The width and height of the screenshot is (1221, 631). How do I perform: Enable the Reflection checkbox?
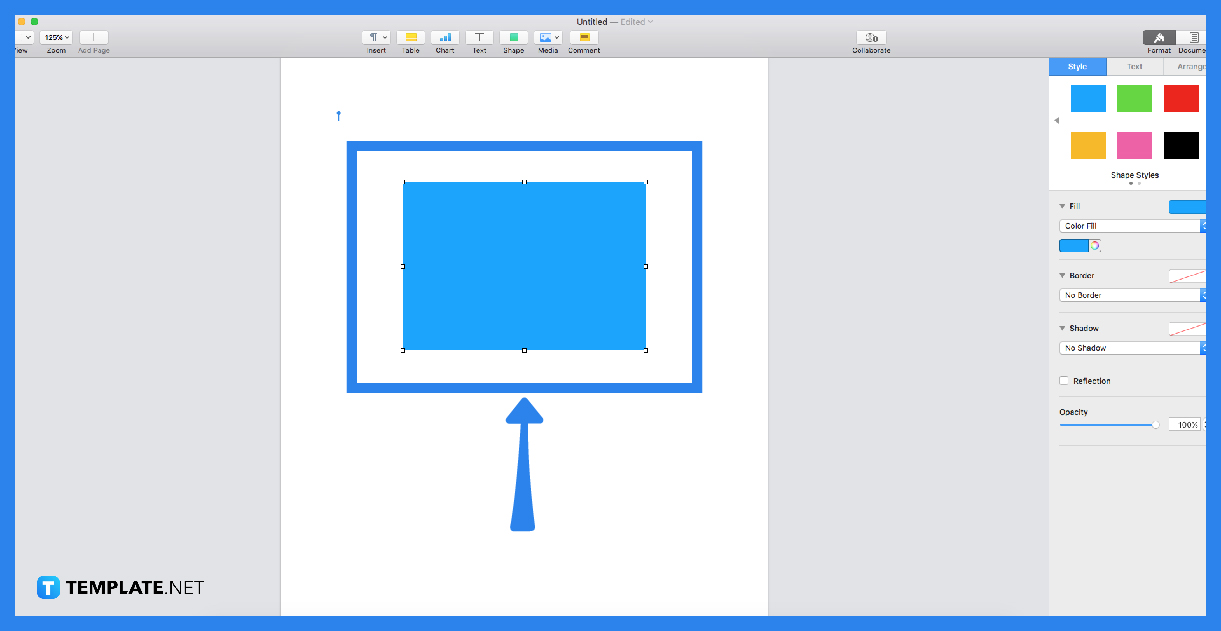[1063, 380]
